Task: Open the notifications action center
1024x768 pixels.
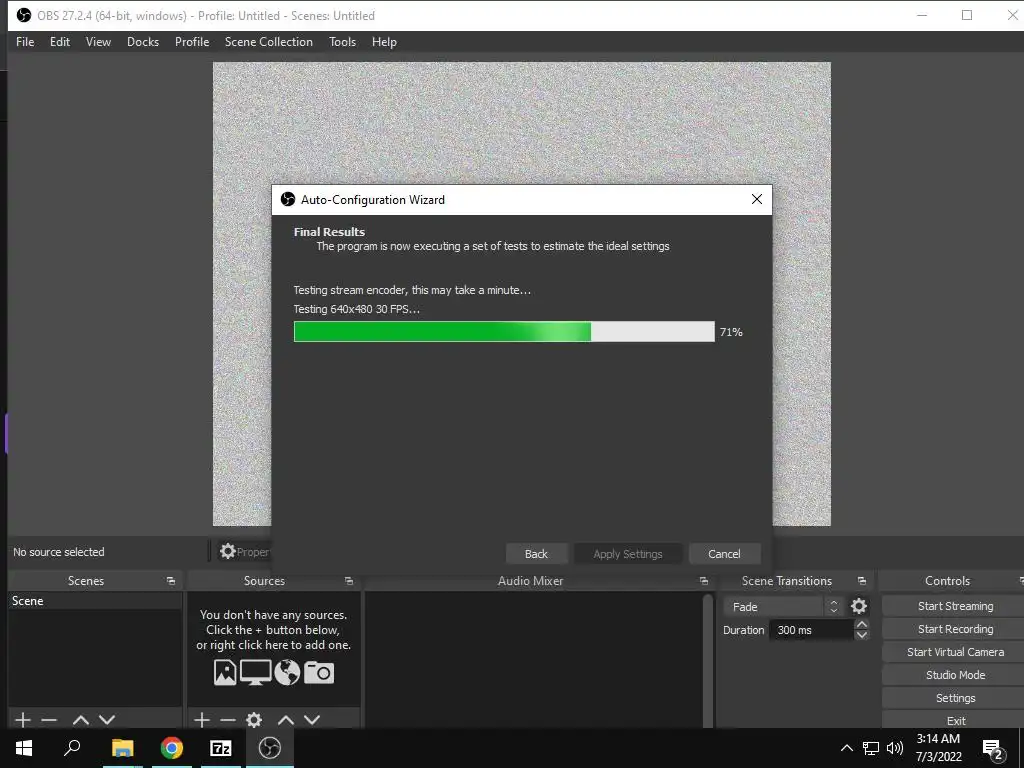Action: tap(992, 748)
